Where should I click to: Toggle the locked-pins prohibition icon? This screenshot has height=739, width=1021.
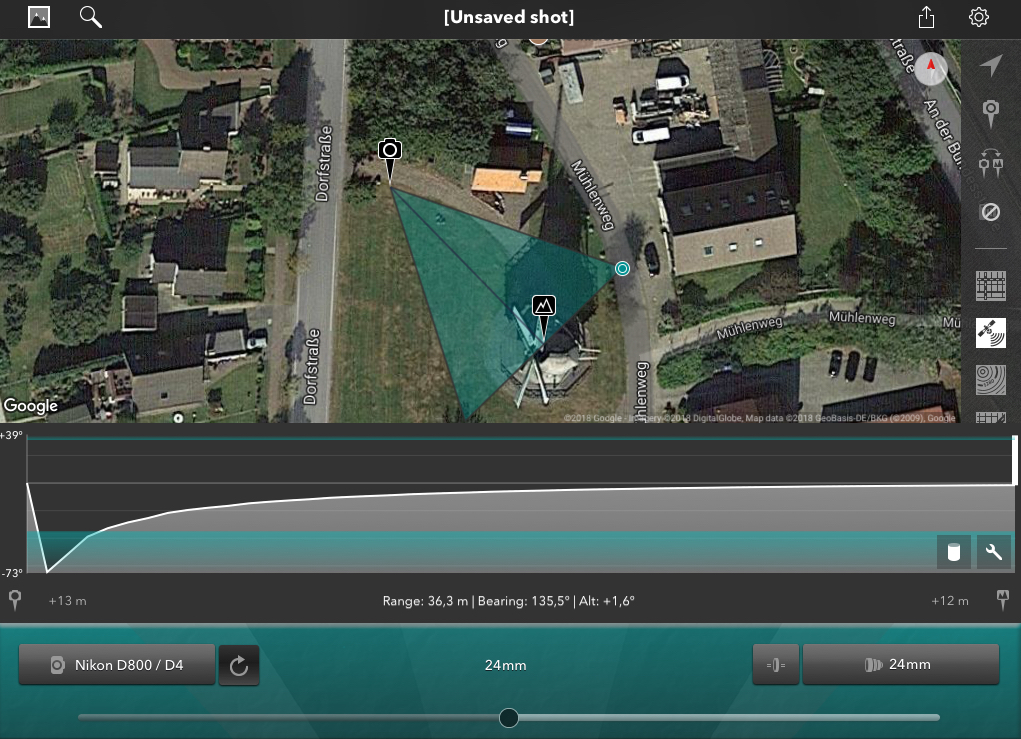pos(990,212)
